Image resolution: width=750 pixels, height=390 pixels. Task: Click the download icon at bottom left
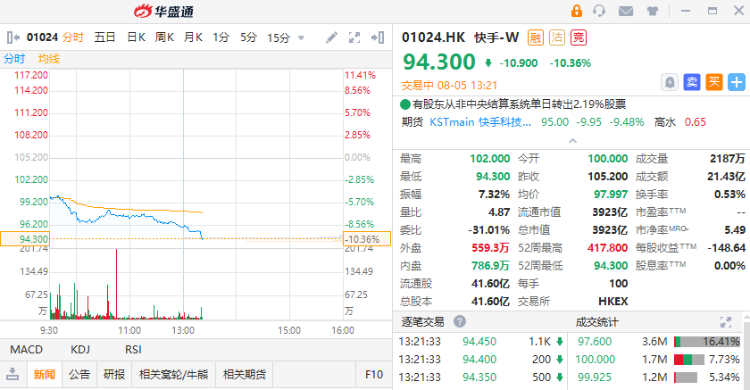pos(12,374)
